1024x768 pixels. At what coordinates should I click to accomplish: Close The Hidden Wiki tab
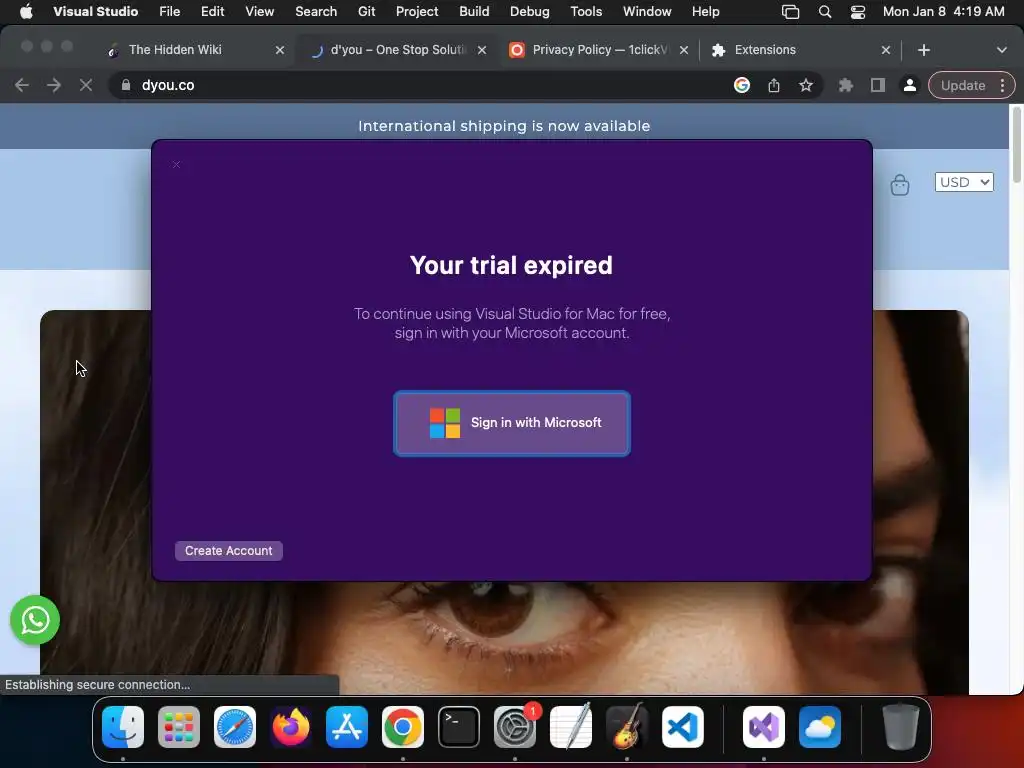click(280, 50)
